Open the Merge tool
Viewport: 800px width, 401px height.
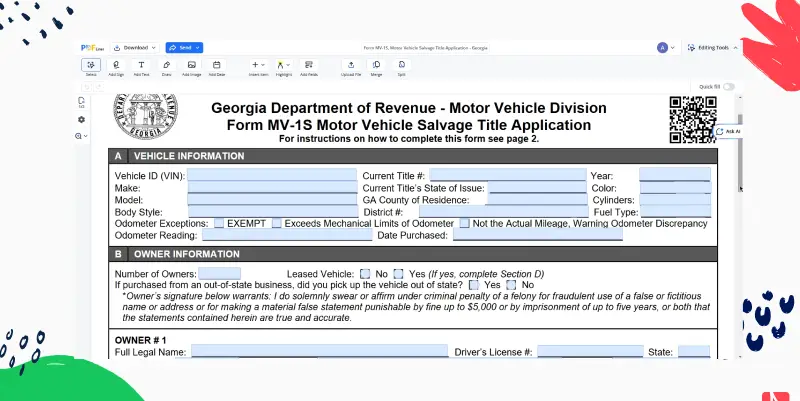(x=377, y=65)
